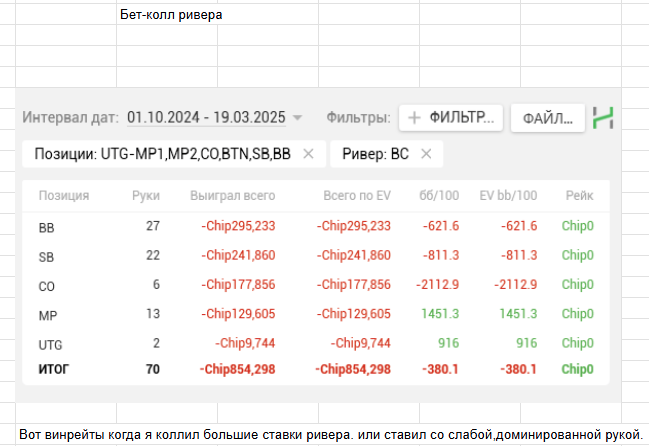
Task: Click the Интервал дат label
Action: tap(70, 117)
